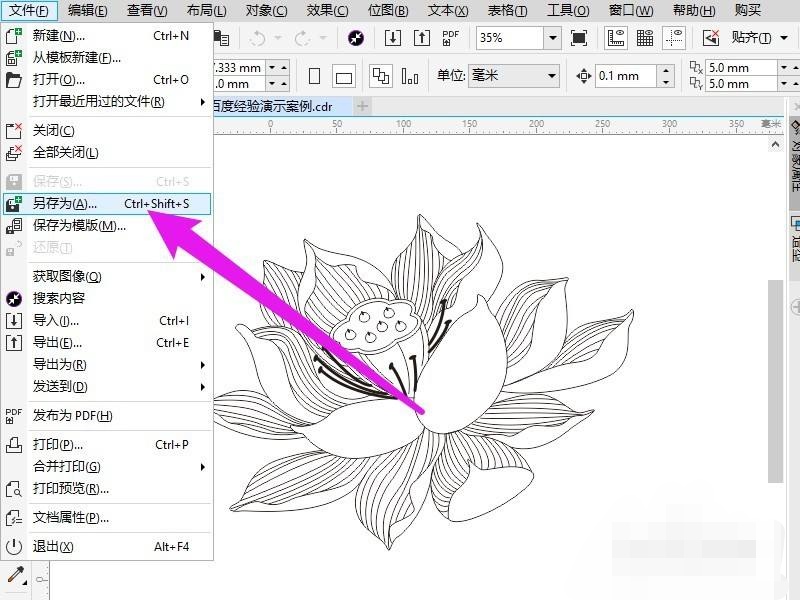Choose 另存为 from File menu
Screen dimensions: 800x600
[107, 204]
